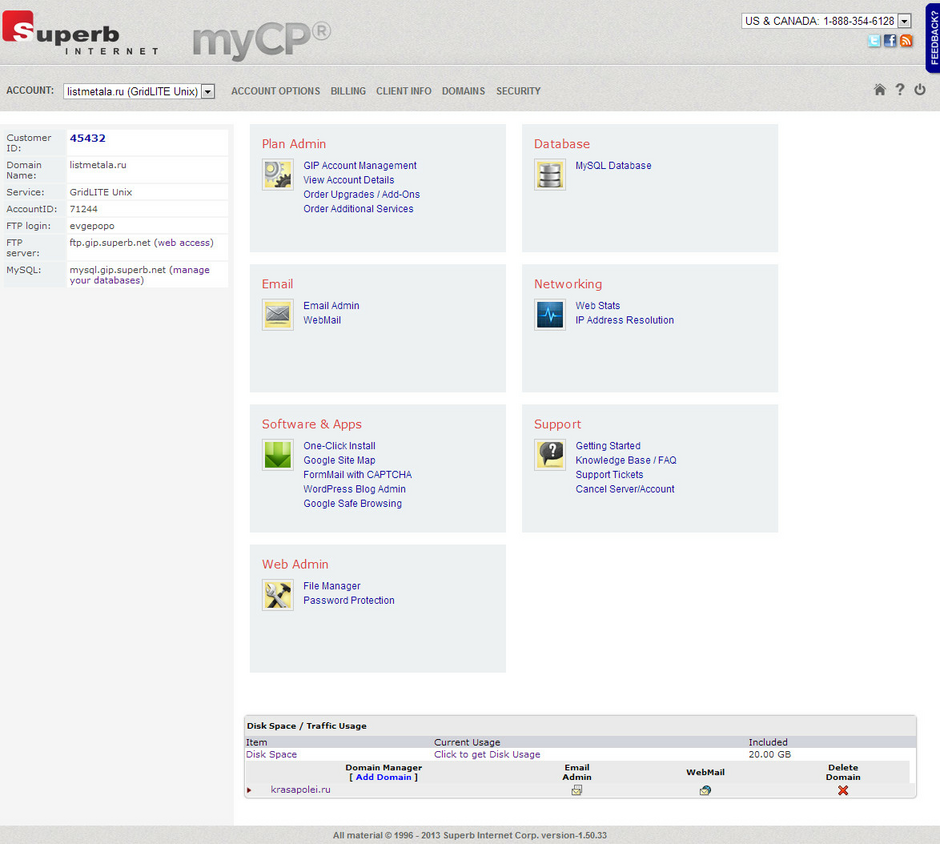The image size is (940, 844).
Task: Open File Manager link
Action: click(332, 586)
